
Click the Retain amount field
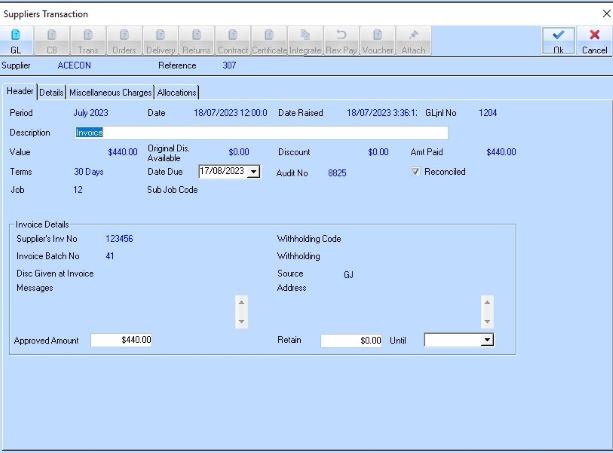(x=351, y=340)
